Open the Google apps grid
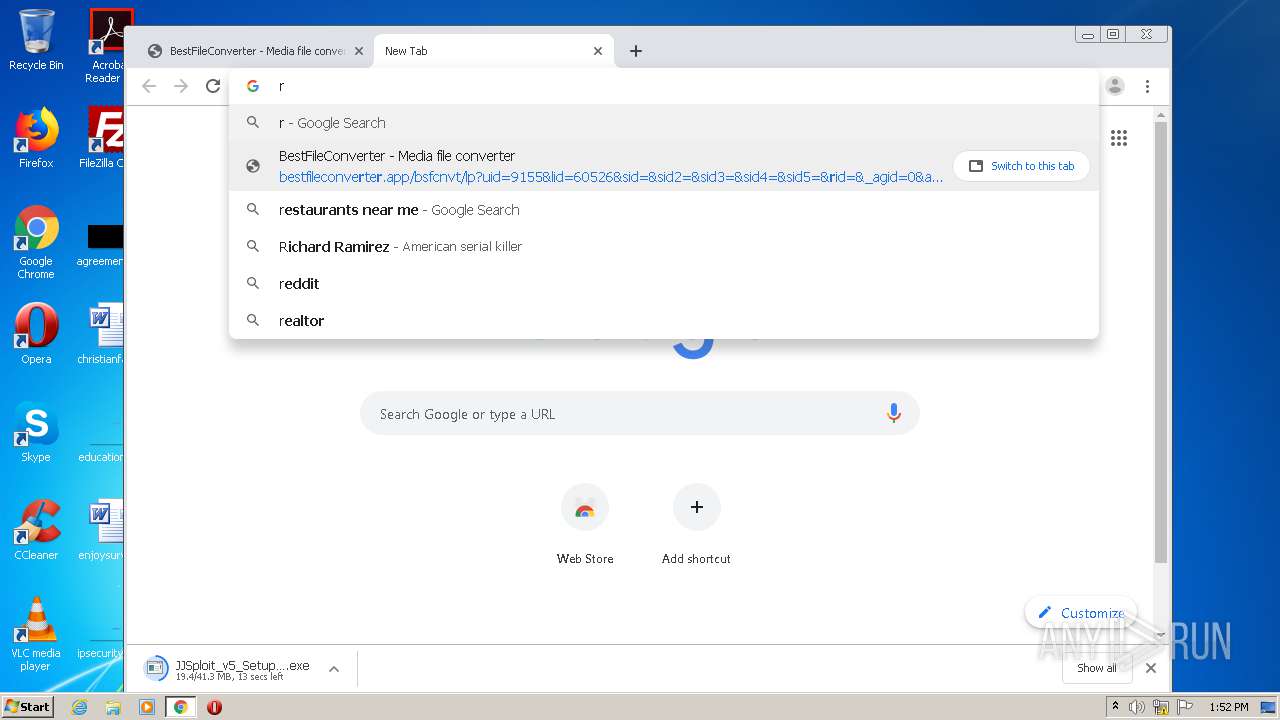Screen dimensions: 1280x720 pyautogui.click(x=1119, y=138)
